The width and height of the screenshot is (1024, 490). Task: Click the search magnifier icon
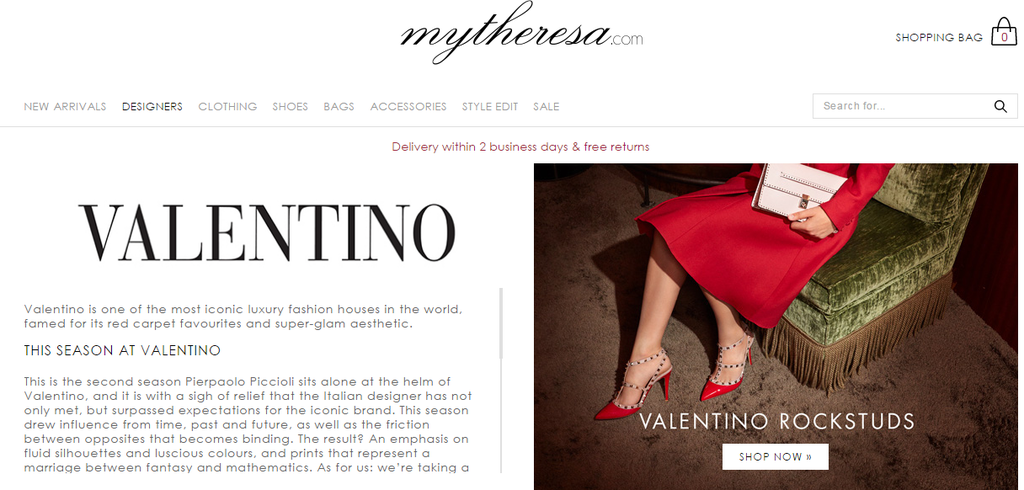point(1000,106)
